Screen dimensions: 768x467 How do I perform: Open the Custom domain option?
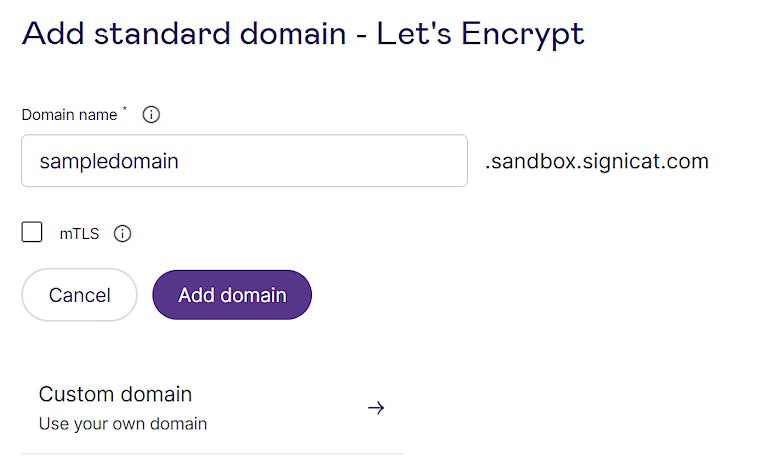115,394
